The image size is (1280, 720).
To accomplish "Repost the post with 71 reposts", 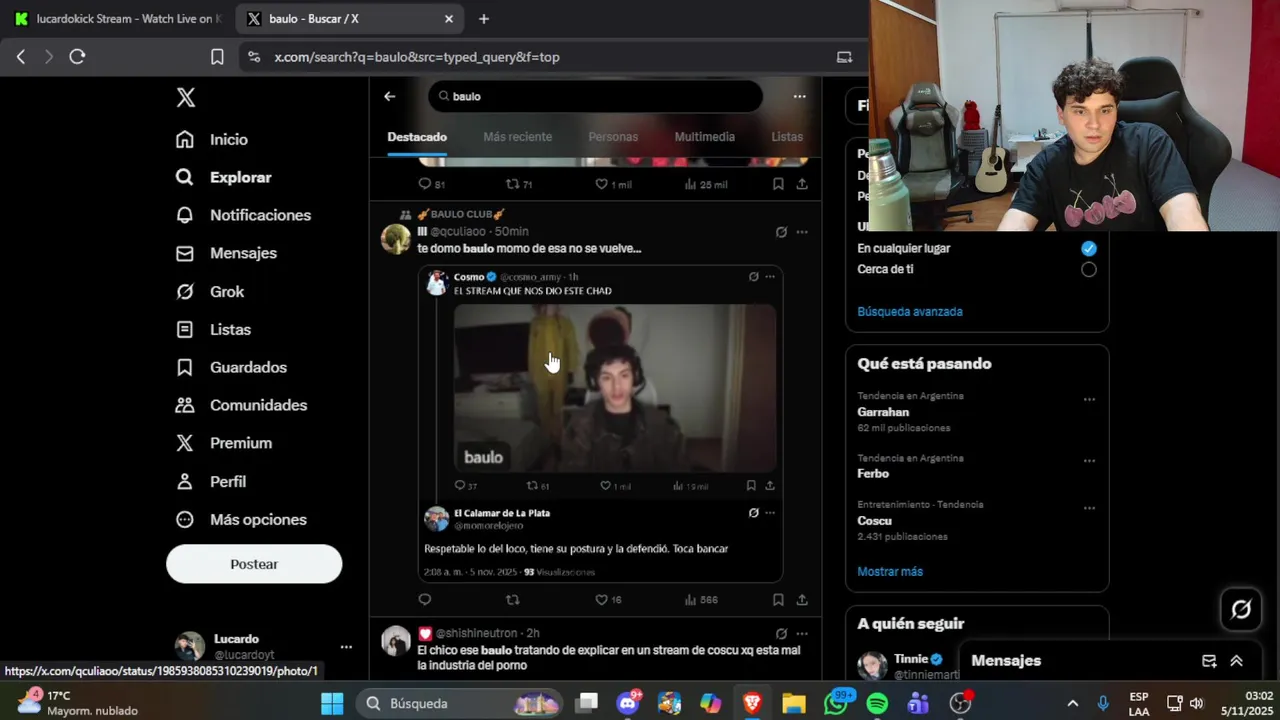I will point(518,184).
